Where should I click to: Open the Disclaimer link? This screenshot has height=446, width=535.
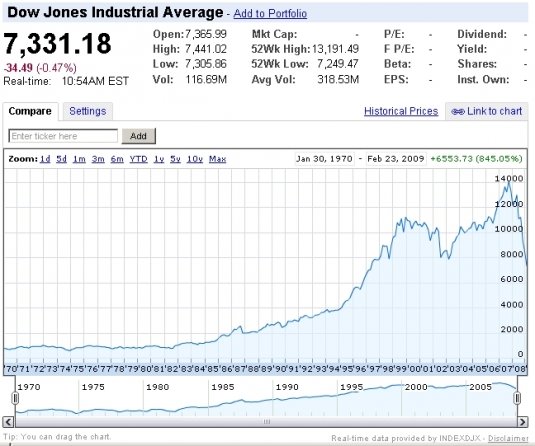(508, 438)
